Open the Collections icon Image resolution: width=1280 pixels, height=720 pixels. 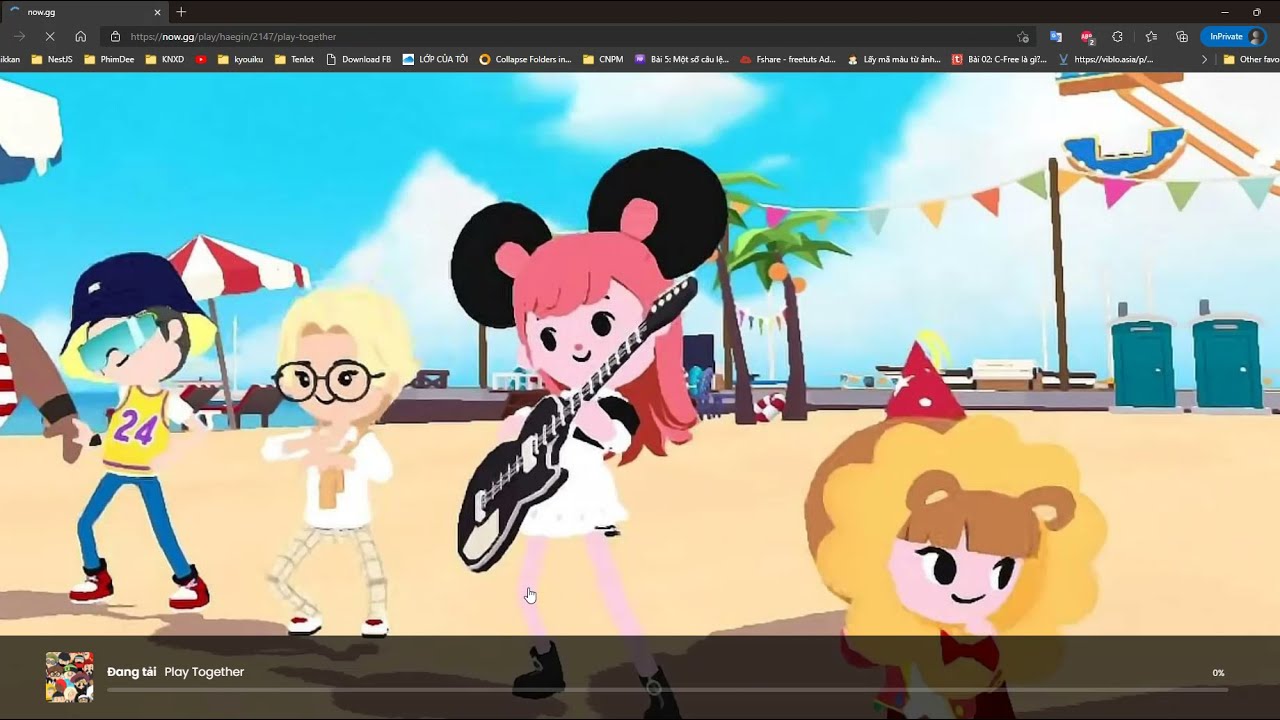1182,36
